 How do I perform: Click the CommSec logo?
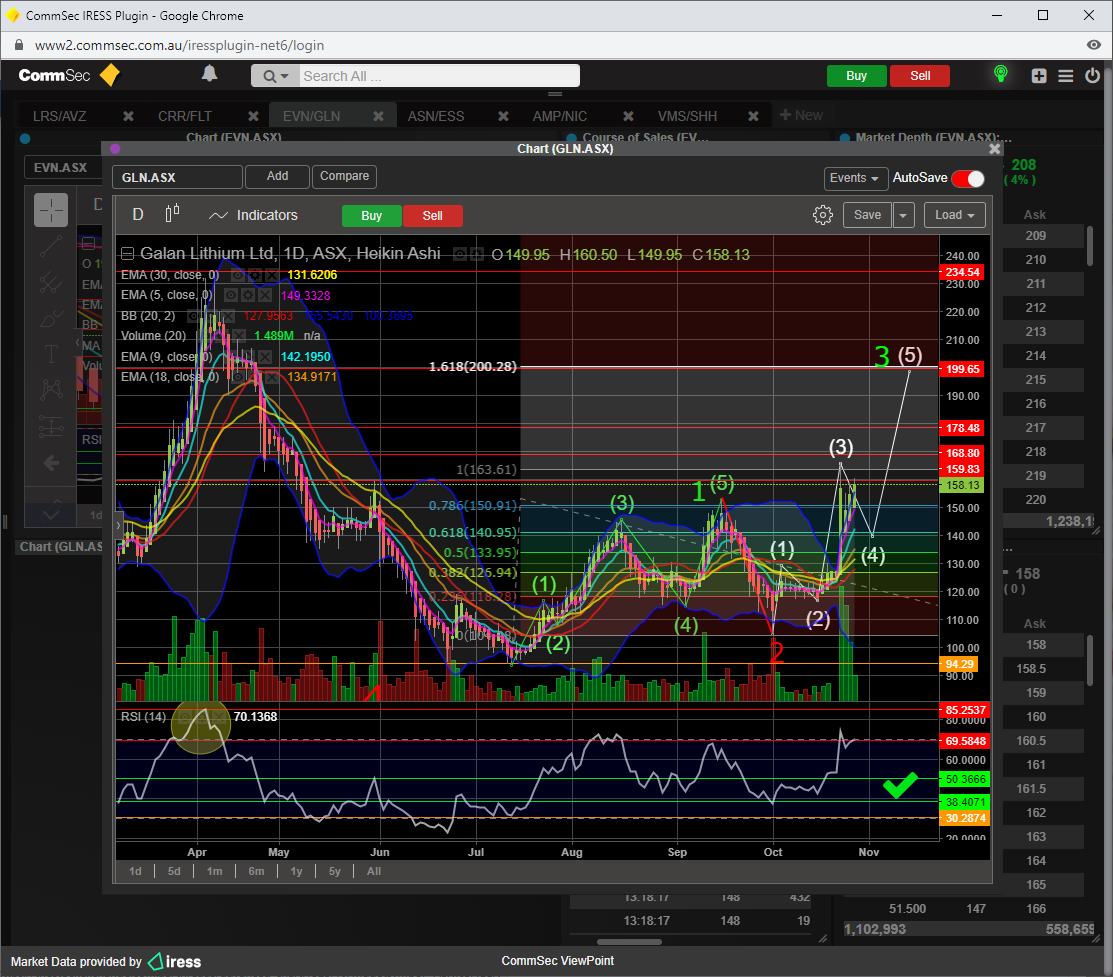pyautogui.click(x=69, y=75)
